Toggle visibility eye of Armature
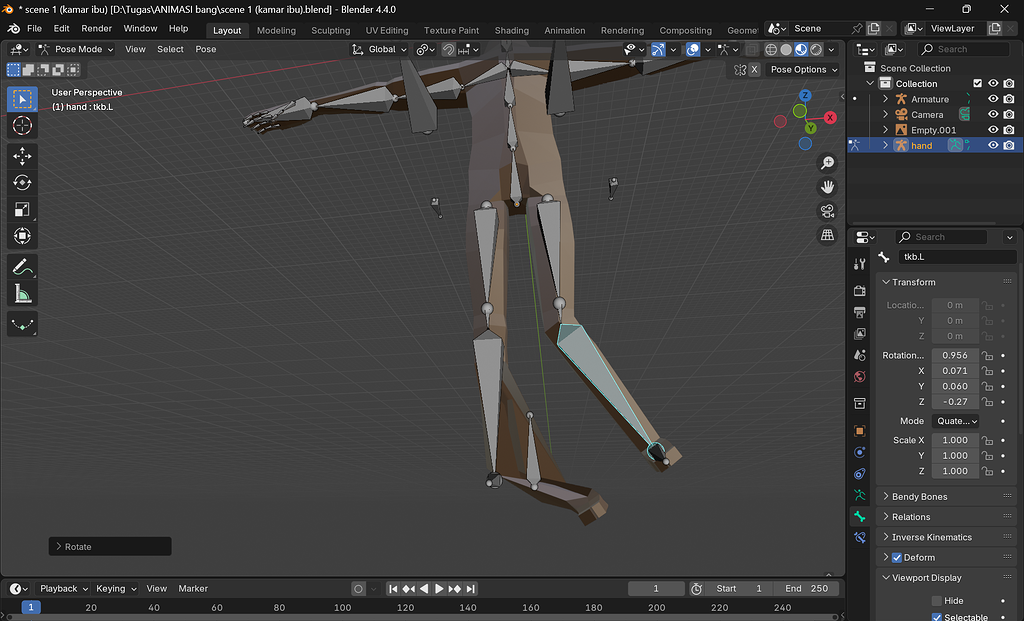This screenshot has width=1024, height=621. click(x=993, y=99)
